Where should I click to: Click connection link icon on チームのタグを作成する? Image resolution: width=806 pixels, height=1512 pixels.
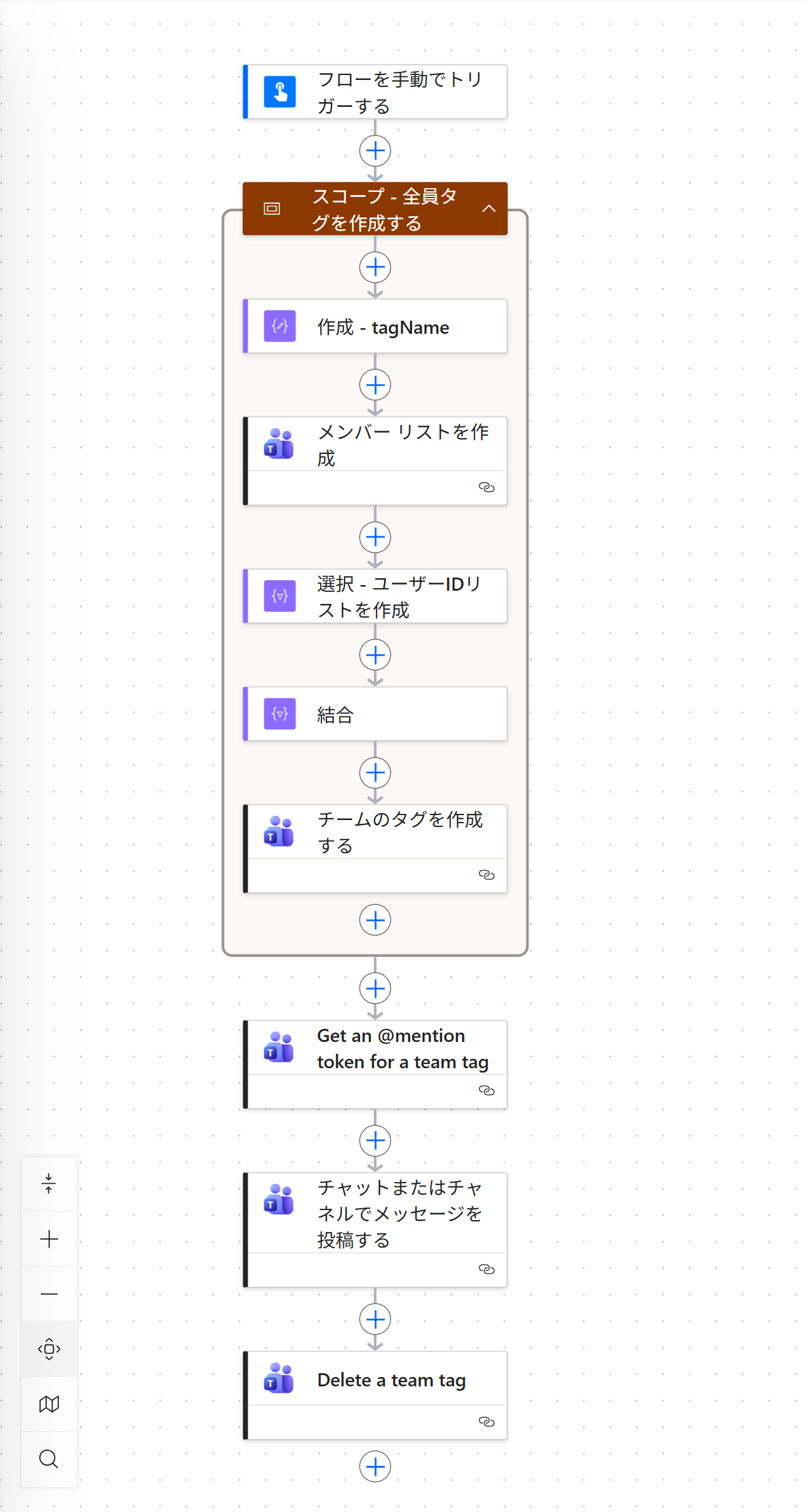486,875
